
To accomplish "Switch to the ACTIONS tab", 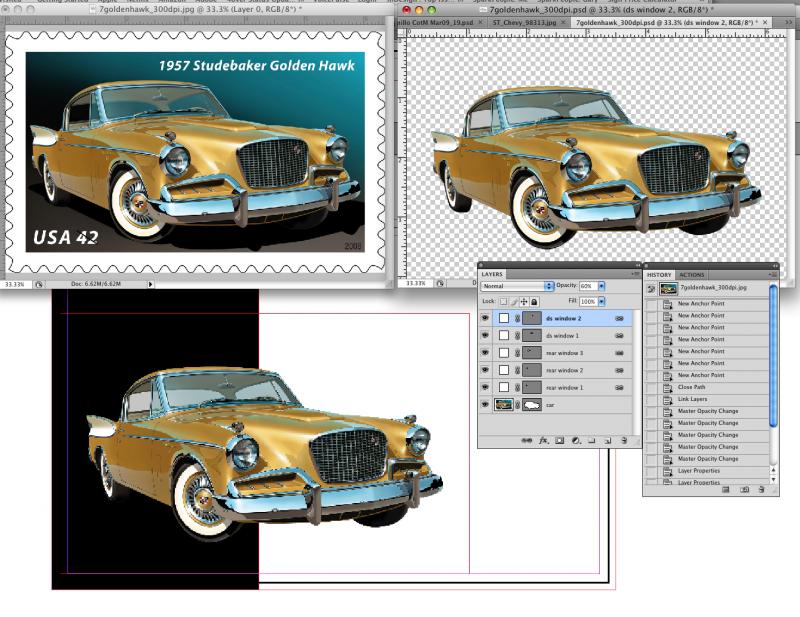I will click(691, 275).
